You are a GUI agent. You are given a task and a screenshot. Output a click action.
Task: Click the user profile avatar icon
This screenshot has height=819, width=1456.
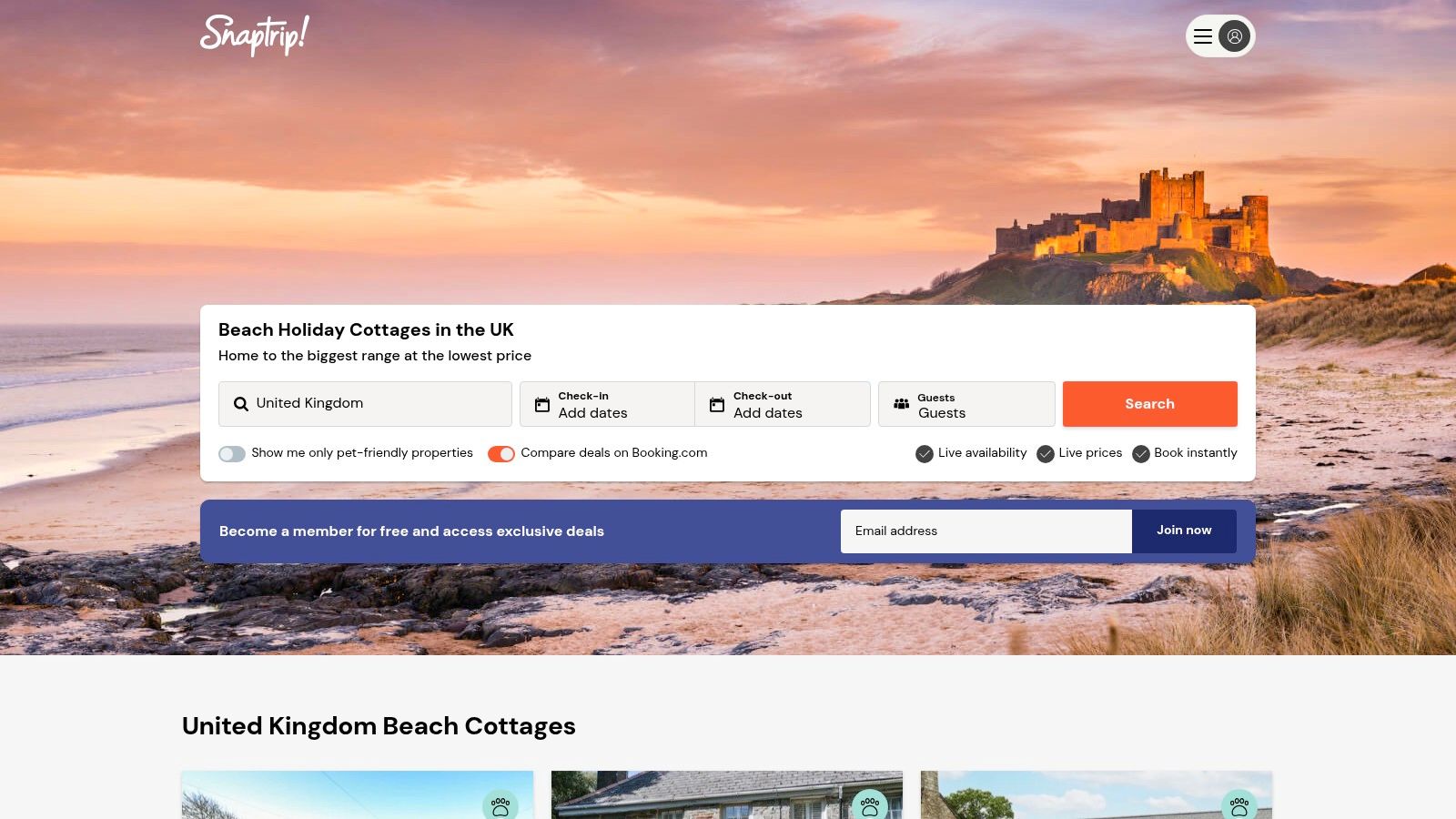1235,36
